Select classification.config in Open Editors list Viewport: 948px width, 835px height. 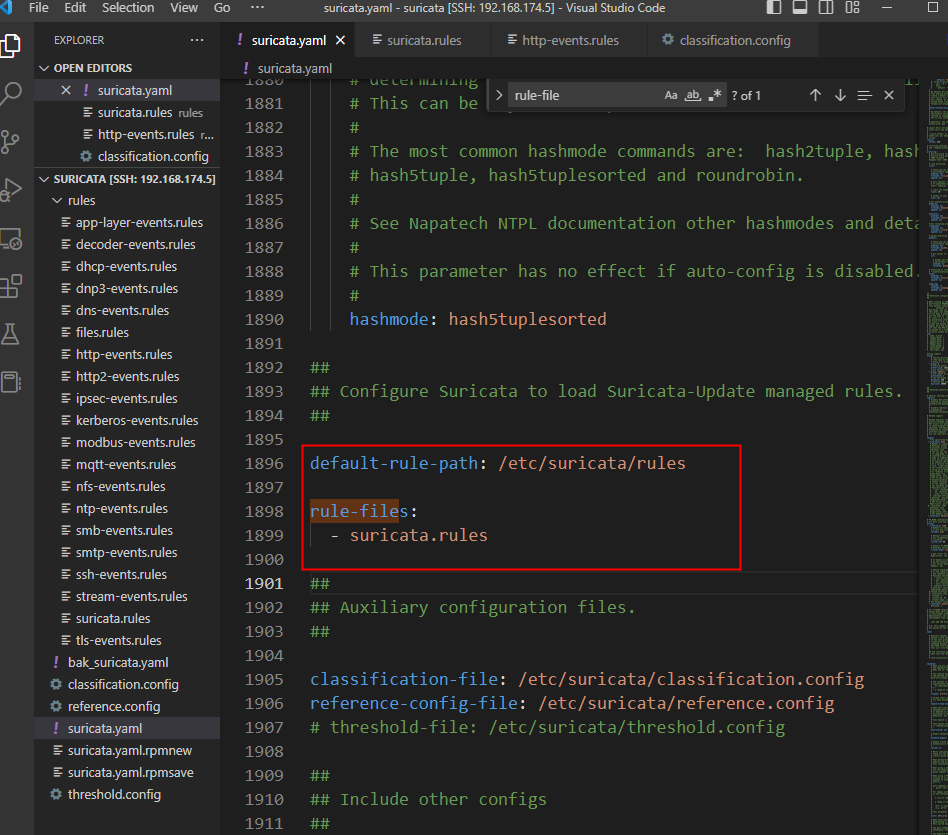[x=127, y=157]
